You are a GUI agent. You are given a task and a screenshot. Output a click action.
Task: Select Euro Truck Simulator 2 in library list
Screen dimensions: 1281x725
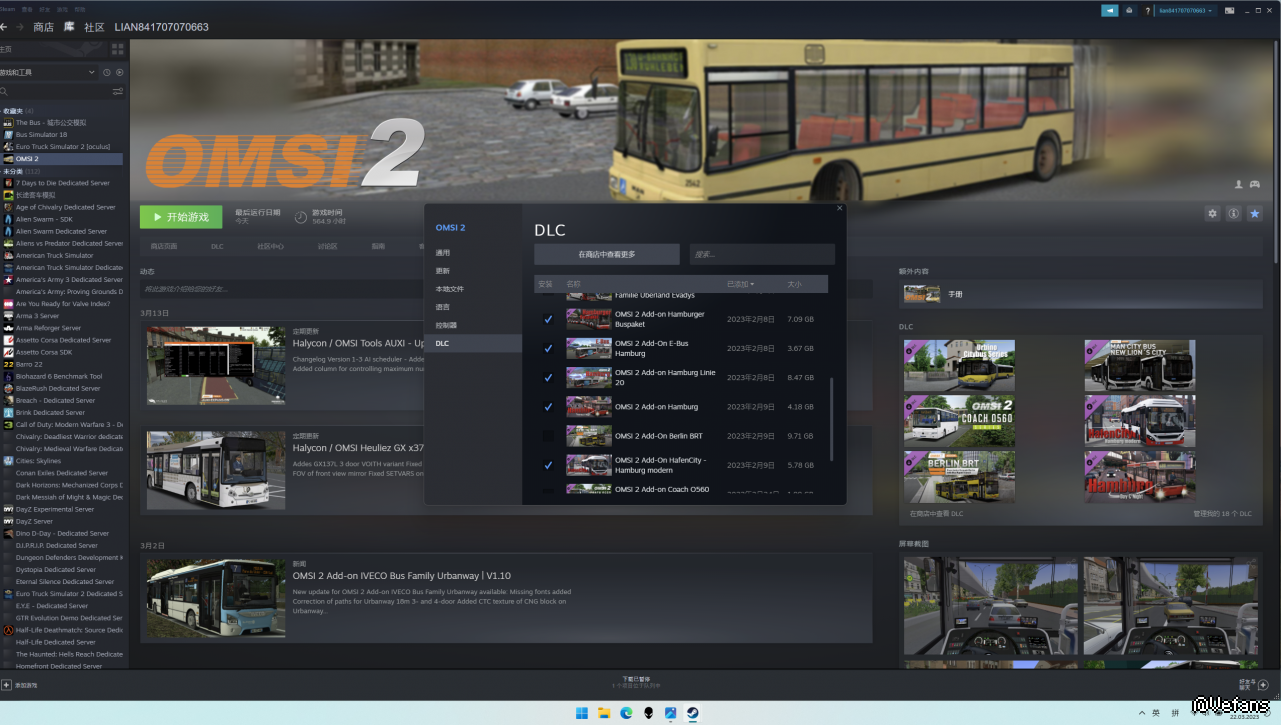[x=62, y=146]
